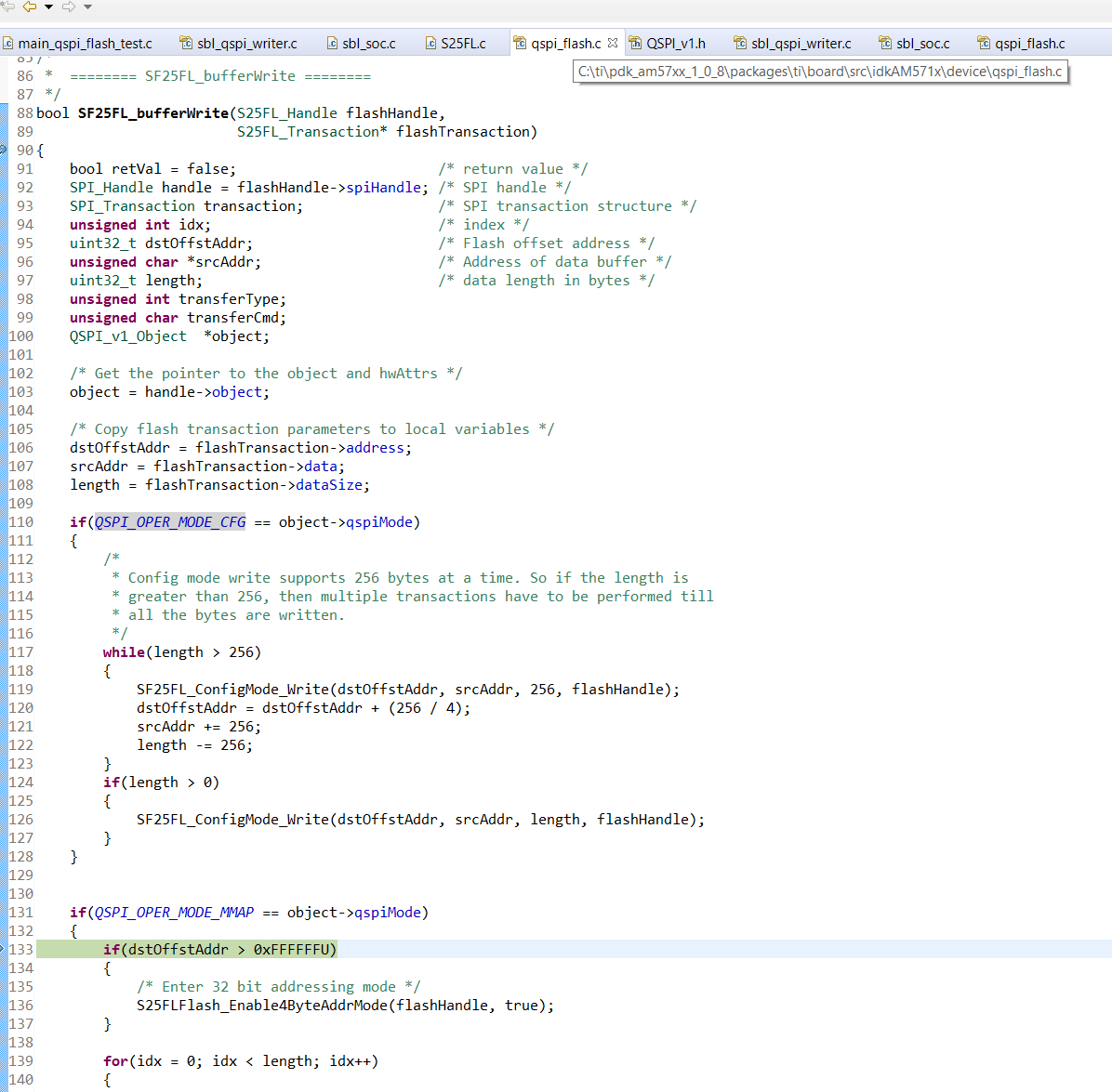Switch to the main_qspi_flash_test.c tab
The width and height of the screenshot is (1112, 1092).
pos(85,44)
